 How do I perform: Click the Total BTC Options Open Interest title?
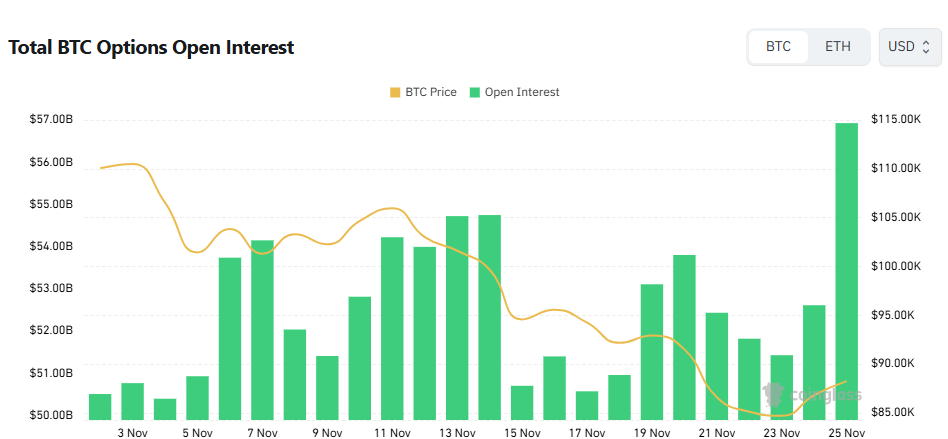tap(151, 47)
